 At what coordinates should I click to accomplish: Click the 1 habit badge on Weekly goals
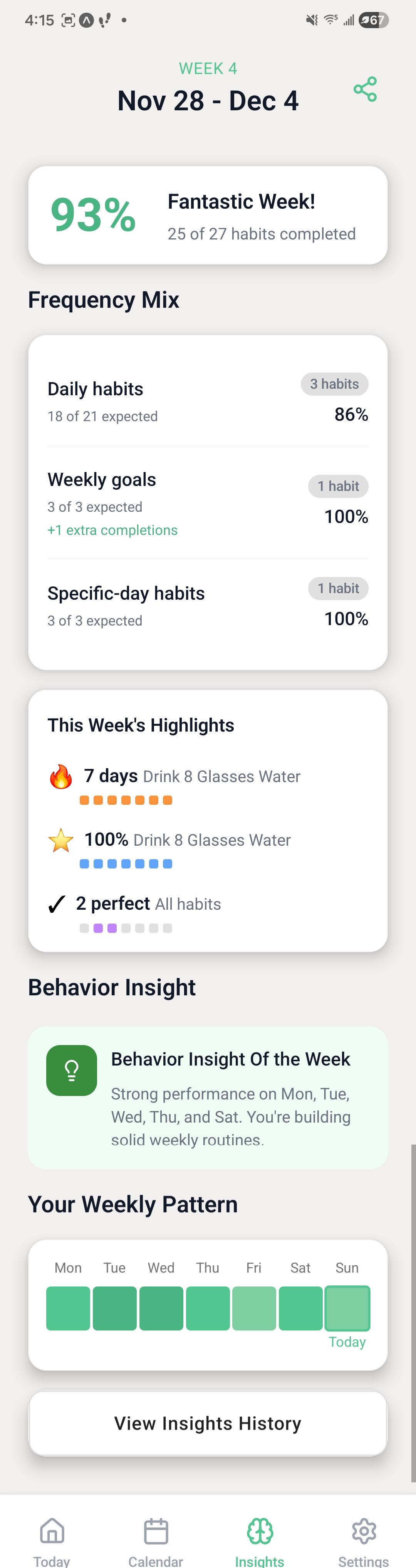pyautogui.click(x=338, y=486)
